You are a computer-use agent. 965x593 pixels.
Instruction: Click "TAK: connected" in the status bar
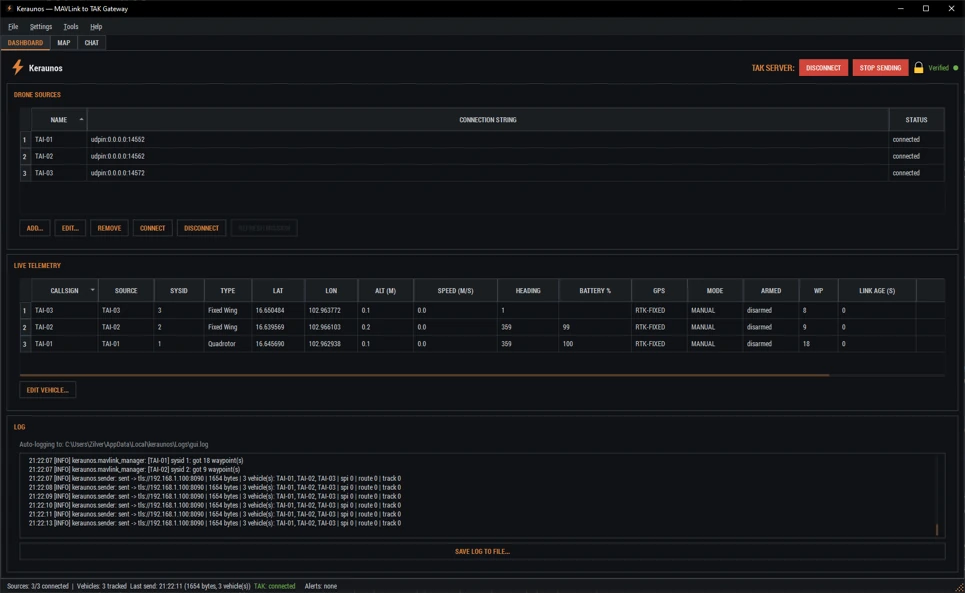pos(274,586)
